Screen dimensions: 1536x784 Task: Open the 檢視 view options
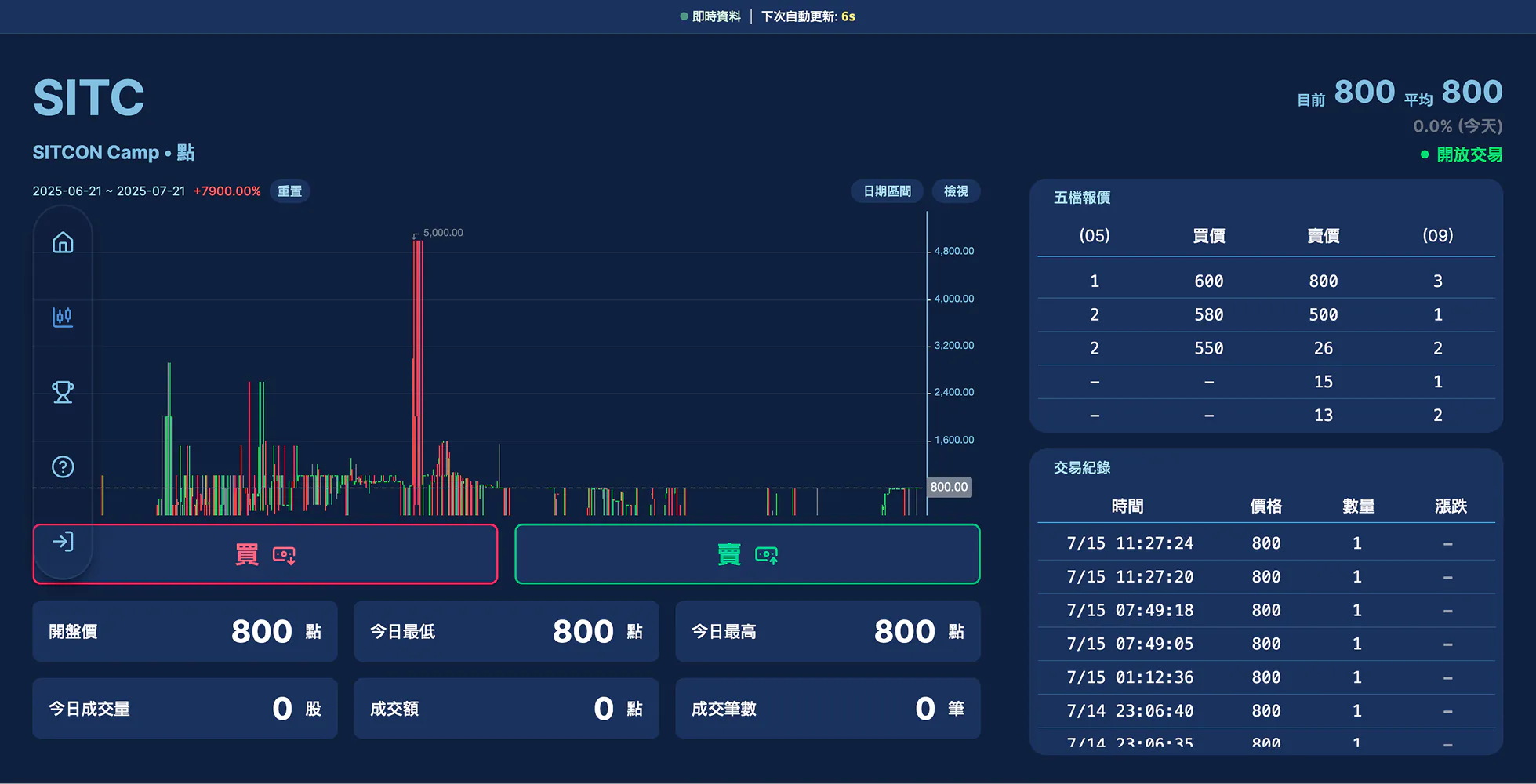pos(956,191)
